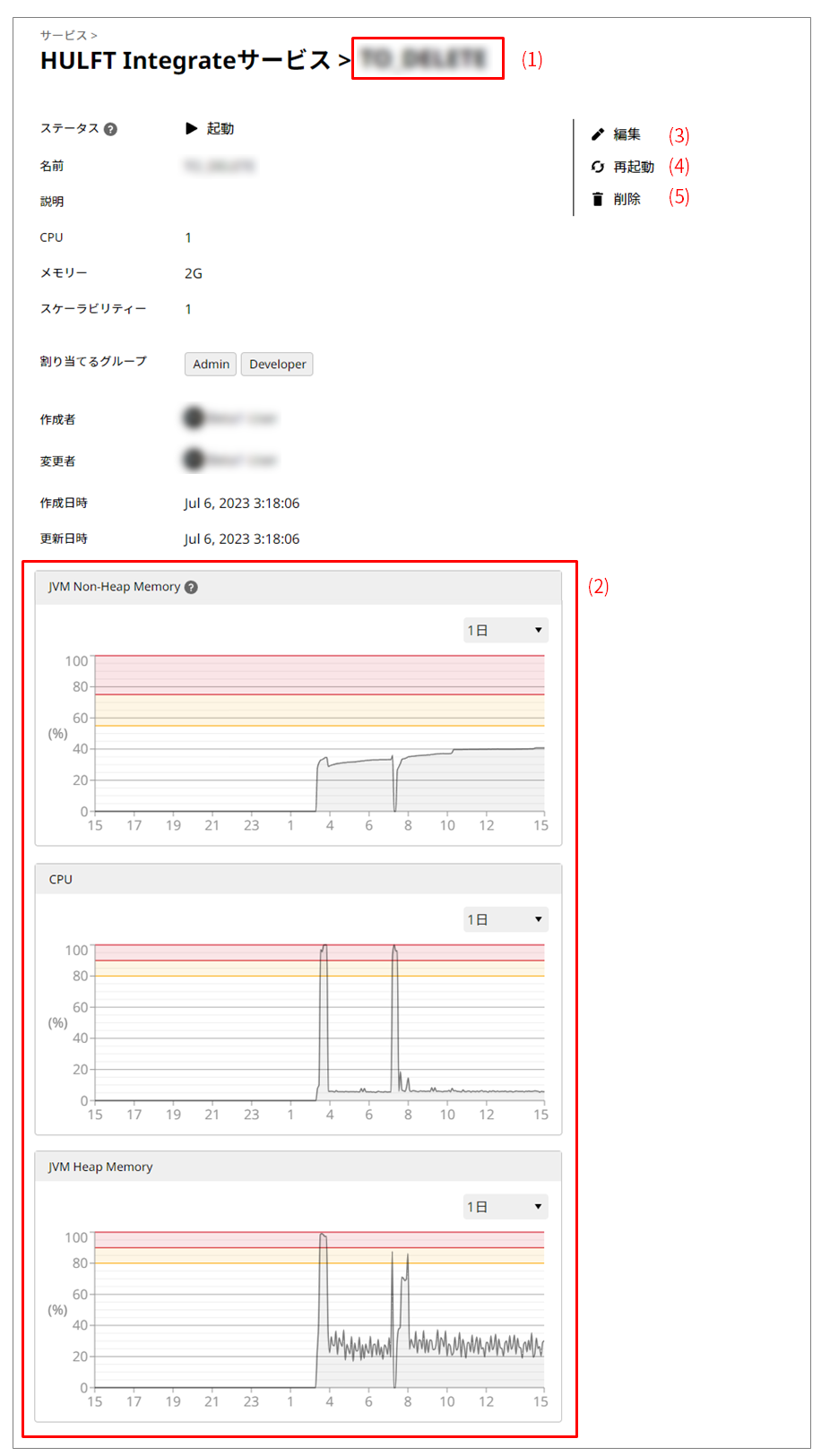Open the 1日 dropdown in CPU chart
The width and height of the screenshot is (830, 1456).
tap(505, 919)
